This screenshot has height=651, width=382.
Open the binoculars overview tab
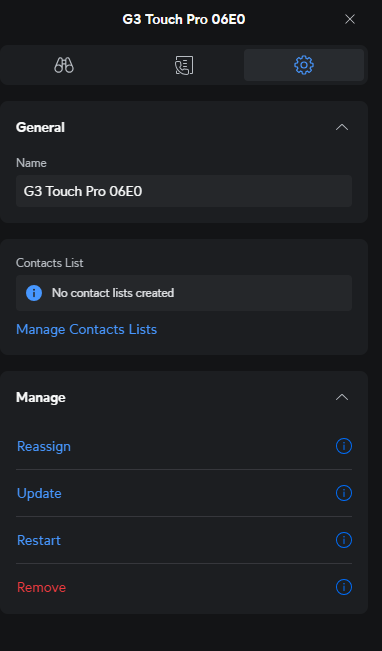pyautogui.click(x=64, y=65)
